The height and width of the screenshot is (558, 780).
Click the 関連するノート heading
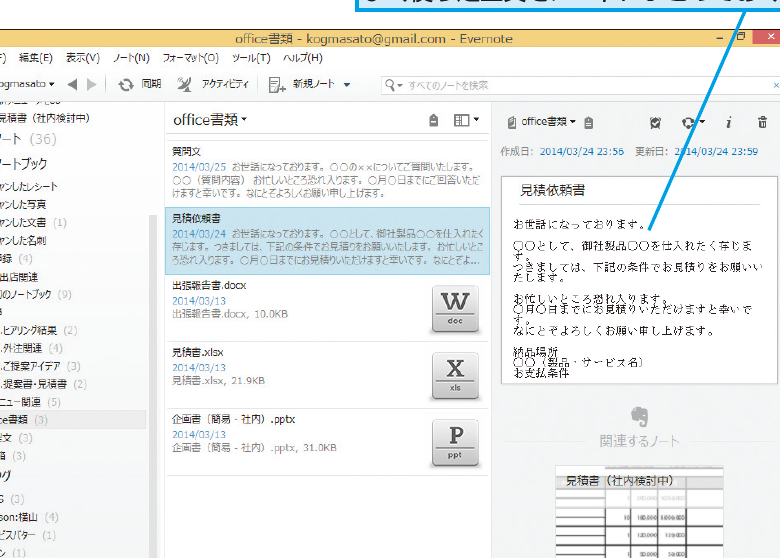[639, 441]
